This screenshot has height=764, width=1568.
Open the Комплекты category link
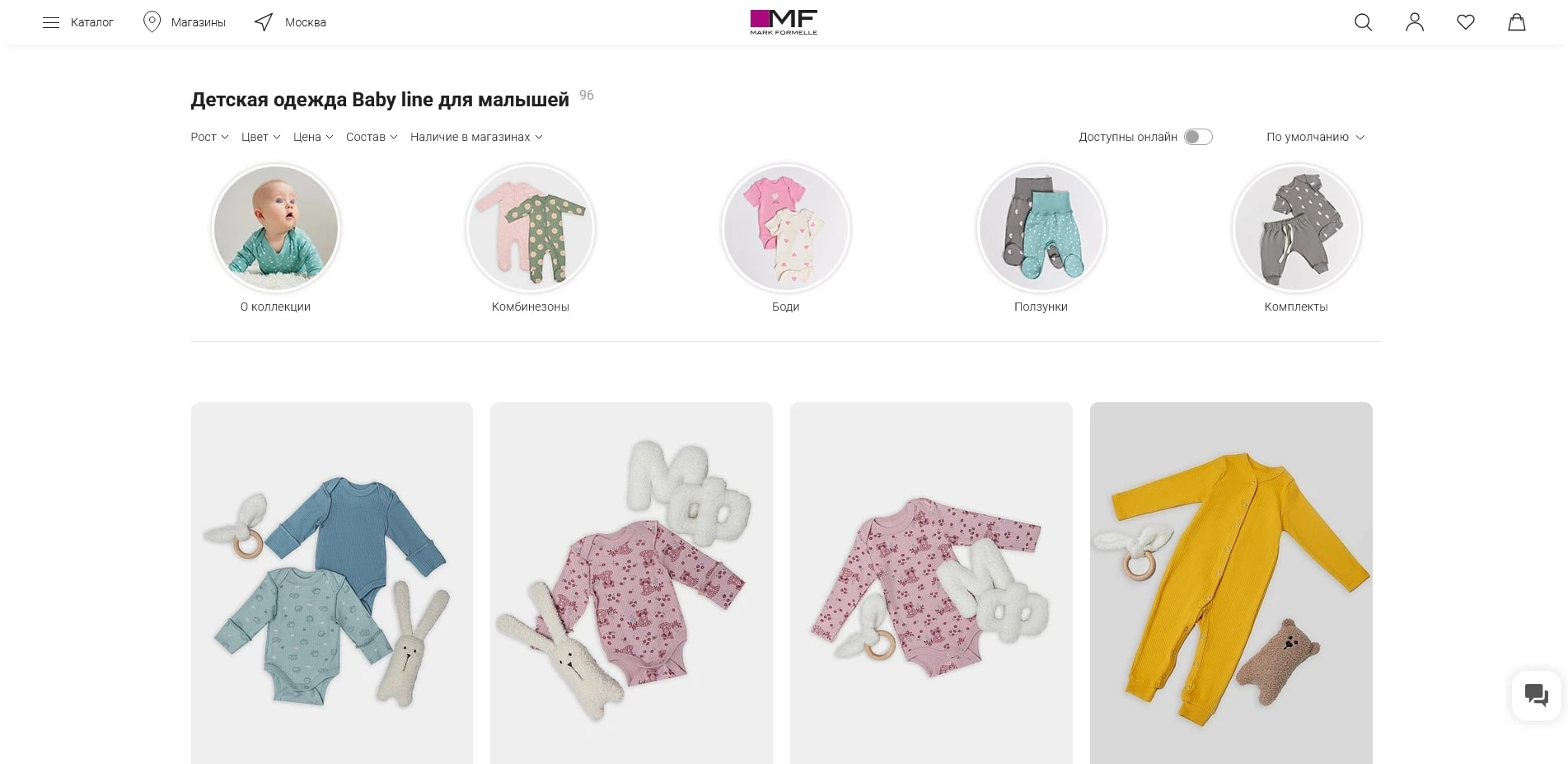coord(1296,307)
